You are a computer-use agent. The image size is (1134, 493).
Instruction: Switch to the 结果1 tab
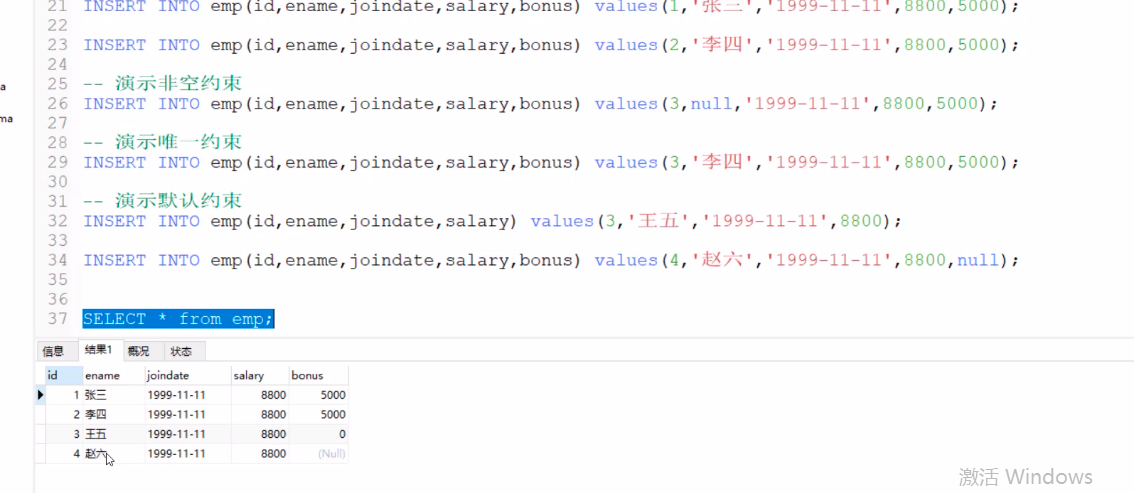pos(98,350)
